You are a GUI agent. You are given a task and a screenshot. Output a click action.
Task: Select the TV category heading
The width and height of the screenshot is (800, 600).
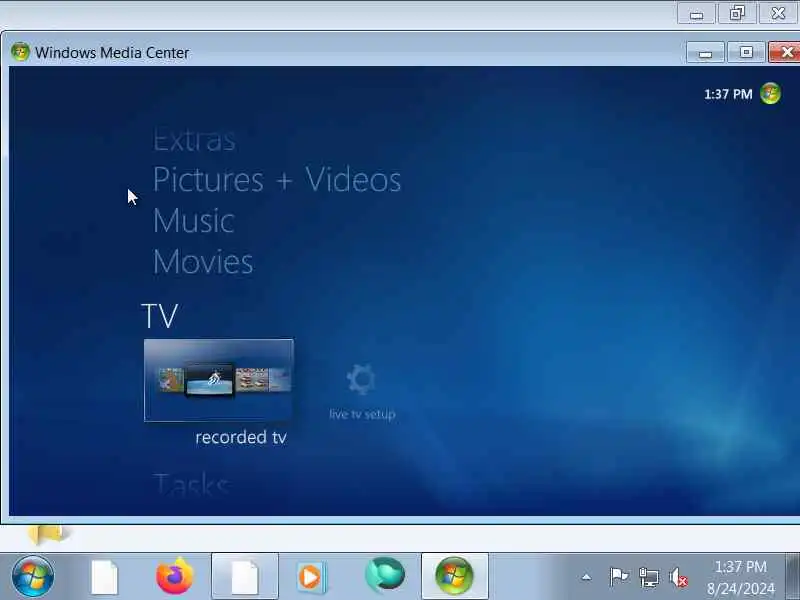coord(160,316)
